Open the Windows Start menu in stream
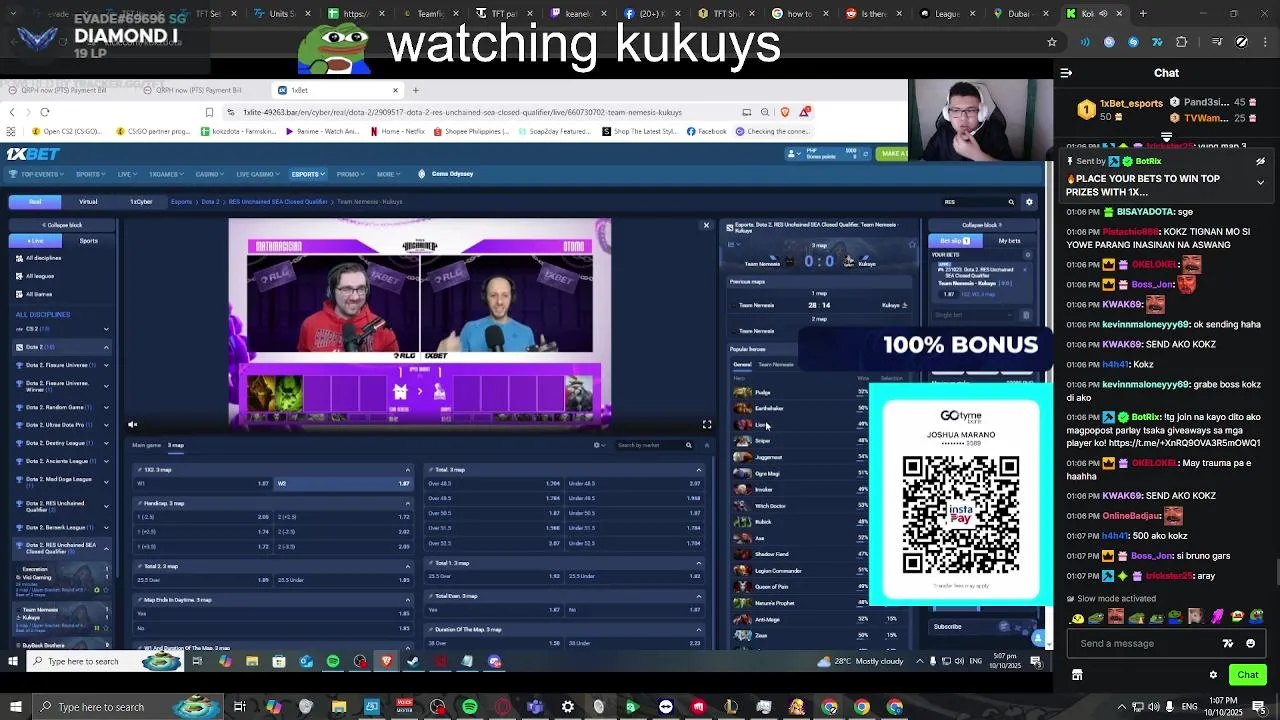 (x=14, y=661)
